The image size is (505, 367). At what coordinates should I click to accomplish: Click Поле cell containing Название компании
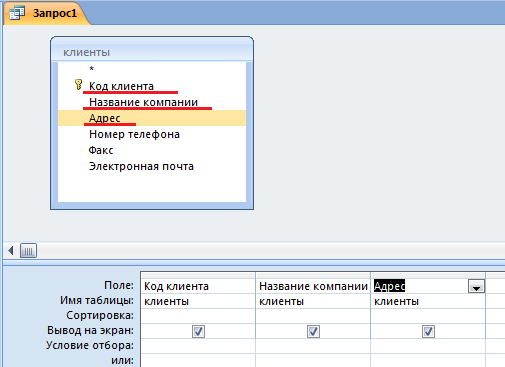point(313,286)
